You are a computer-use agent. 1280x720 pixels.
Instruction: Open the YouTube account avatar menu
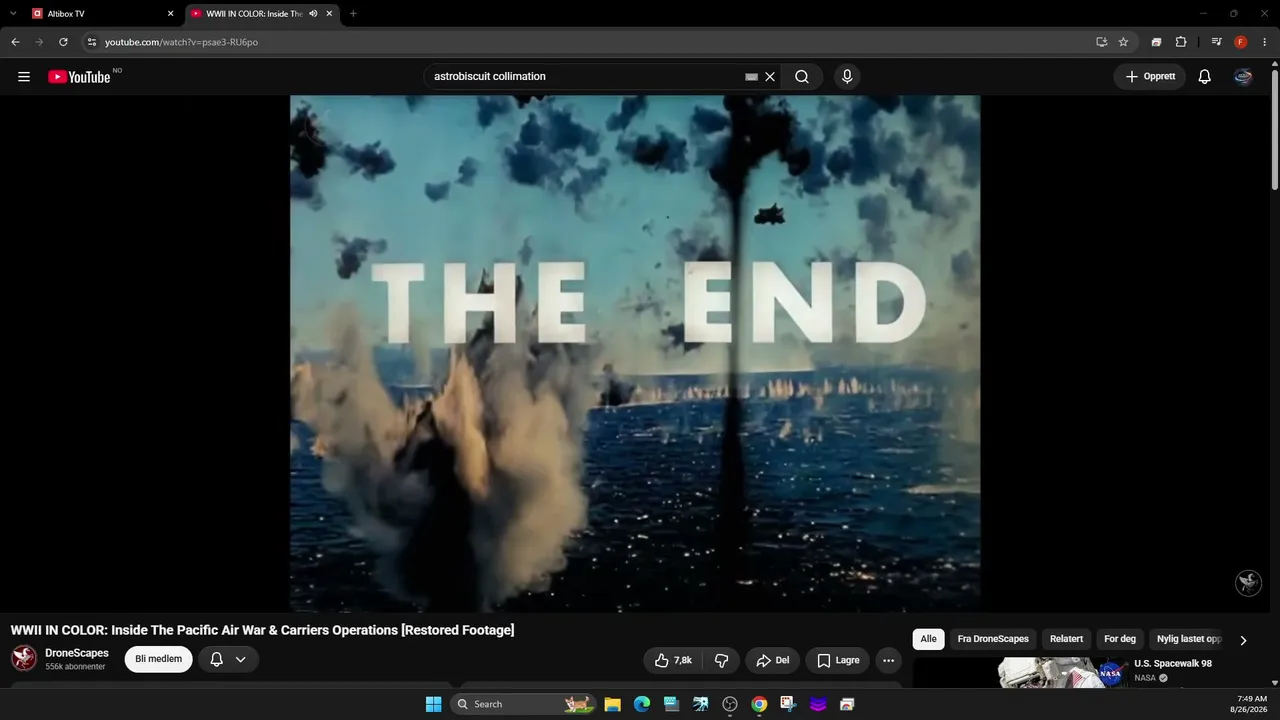[x=1243, y=77]
